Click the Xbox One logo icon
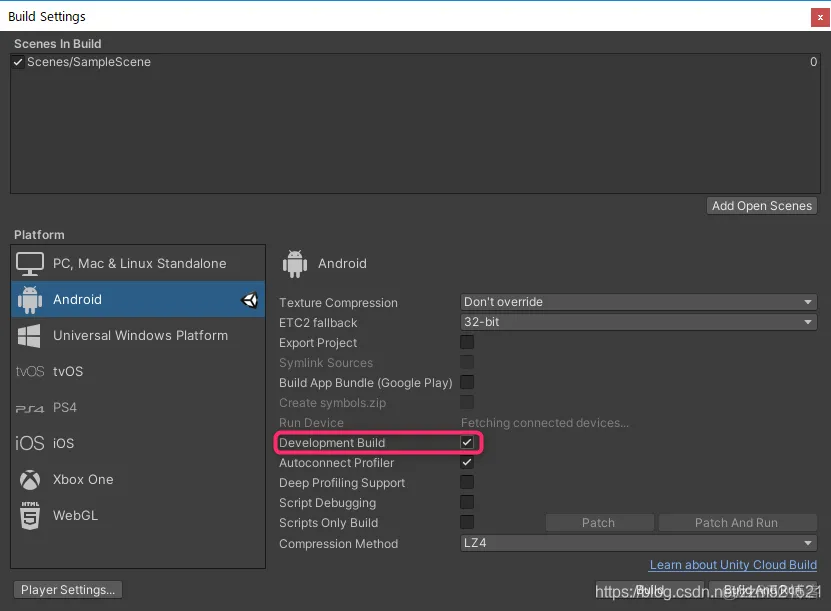The width and height of the screenshot is (831, 611). coord(30,480)
